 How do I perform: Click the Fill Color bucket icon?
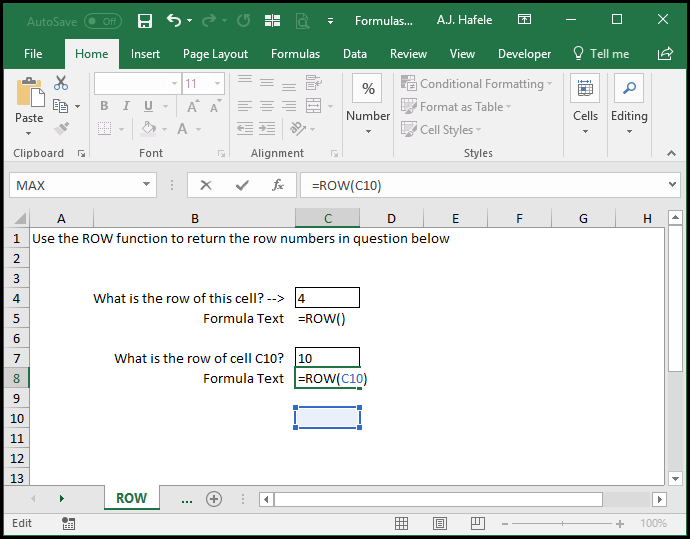tap(148, 129)
